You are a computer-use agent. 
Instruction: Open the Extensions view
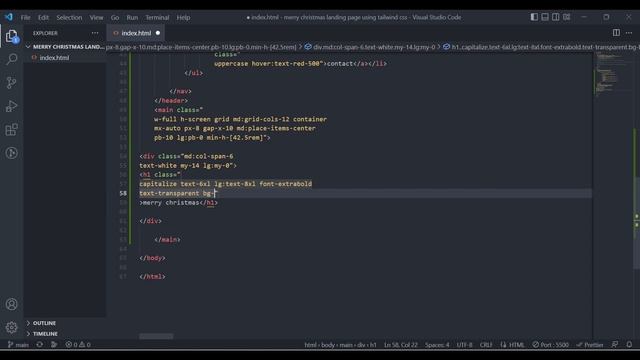point(12,130)
